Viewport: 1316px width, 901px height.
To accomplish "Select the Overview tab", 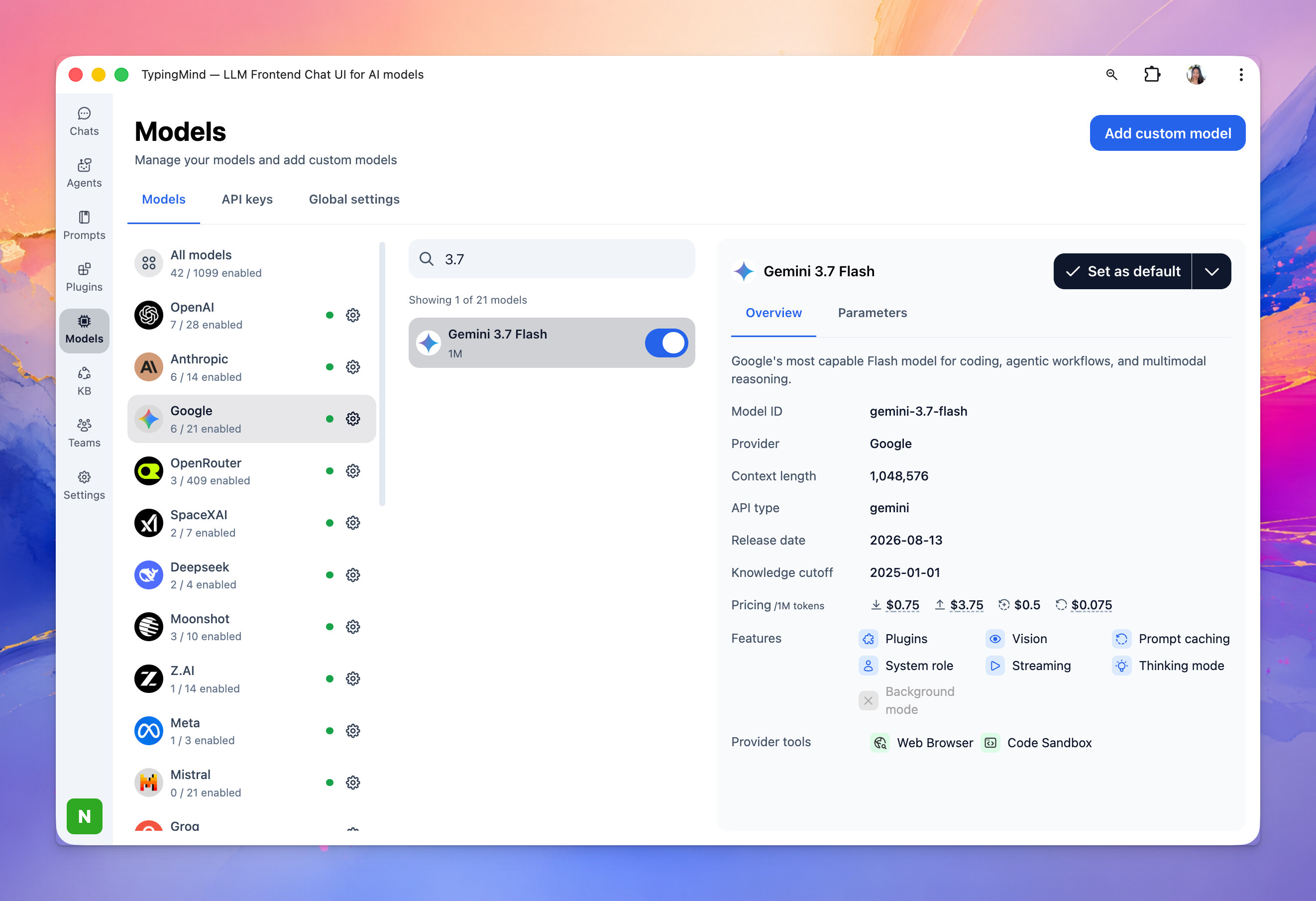I will pyautogui.click(x=773, y=313).
